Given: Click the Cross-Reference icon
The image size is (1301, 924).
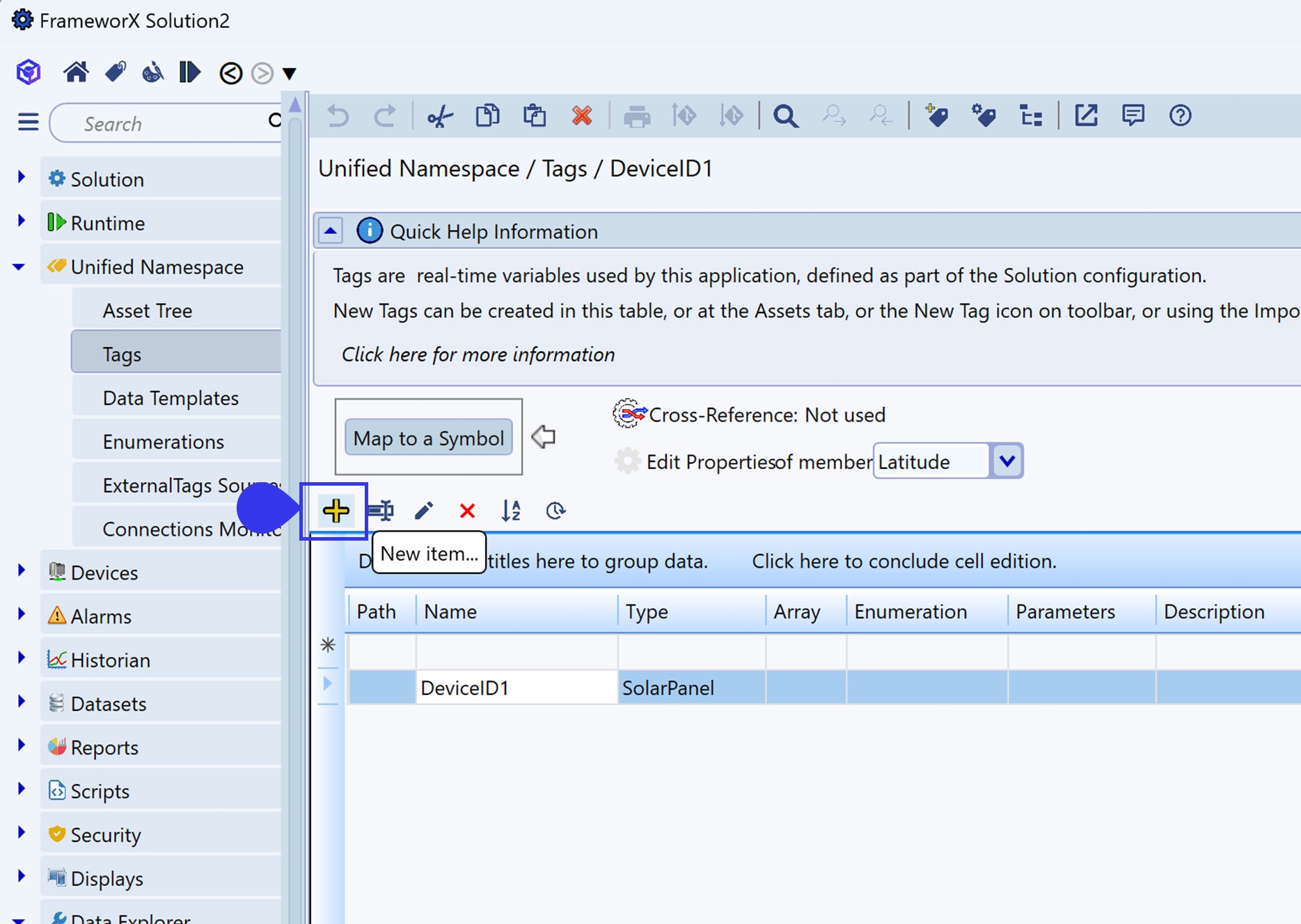Looking at the screenshot, I should 629,415.
